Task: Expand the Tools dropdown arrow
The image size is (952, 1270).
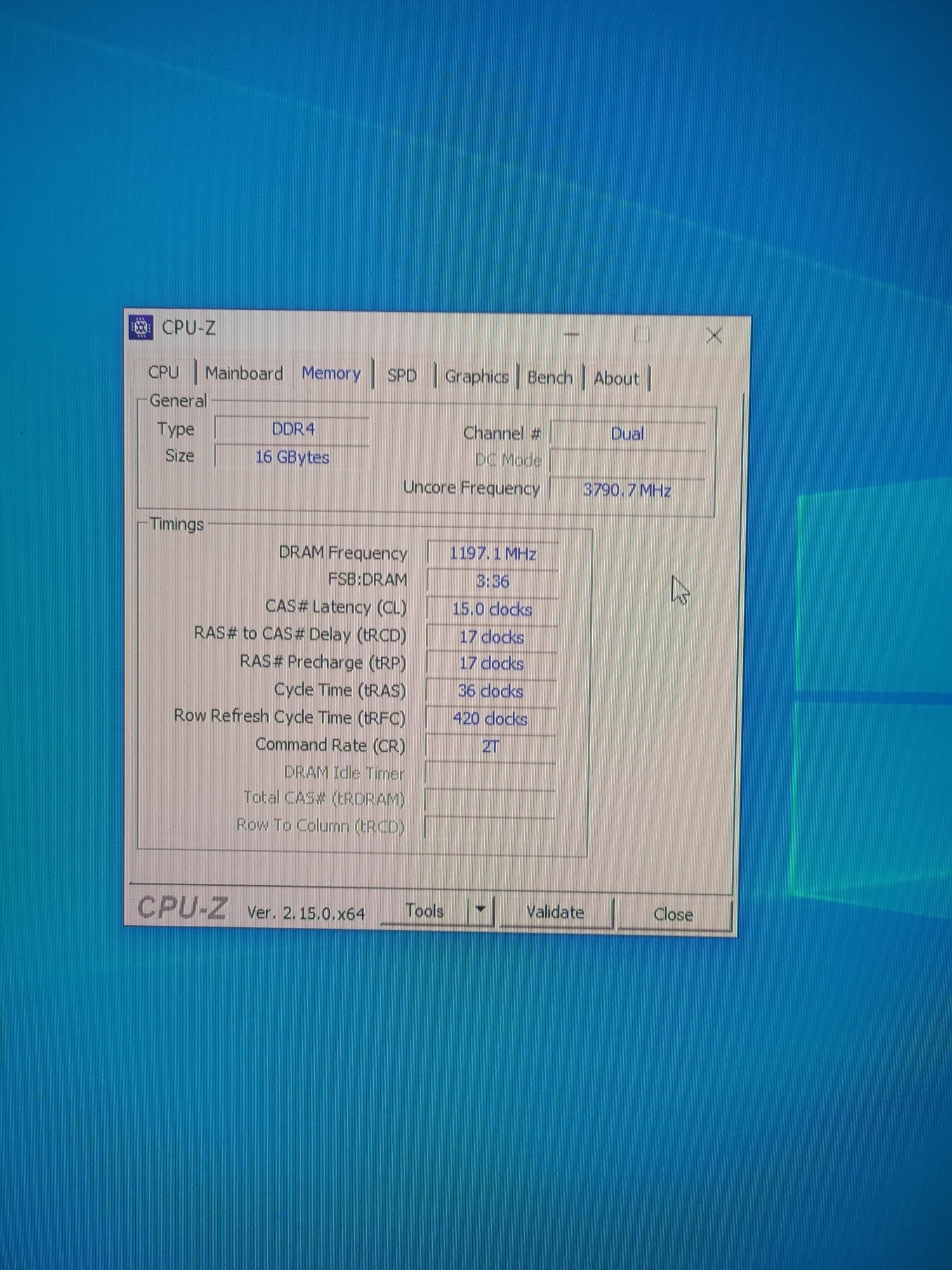Action: click(x=480, y=911)
